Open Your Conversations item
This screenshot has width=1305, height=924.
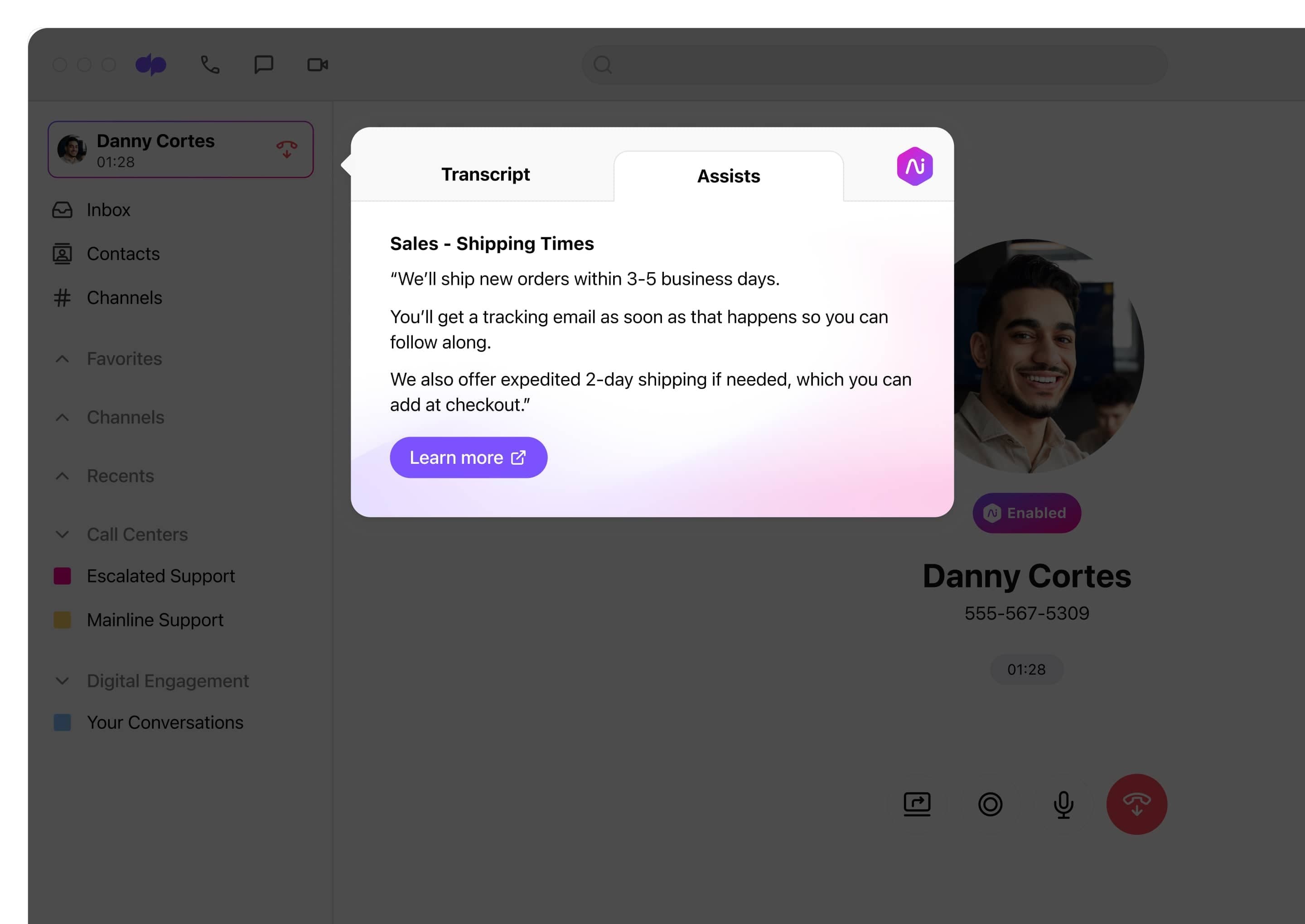(165, 722)
